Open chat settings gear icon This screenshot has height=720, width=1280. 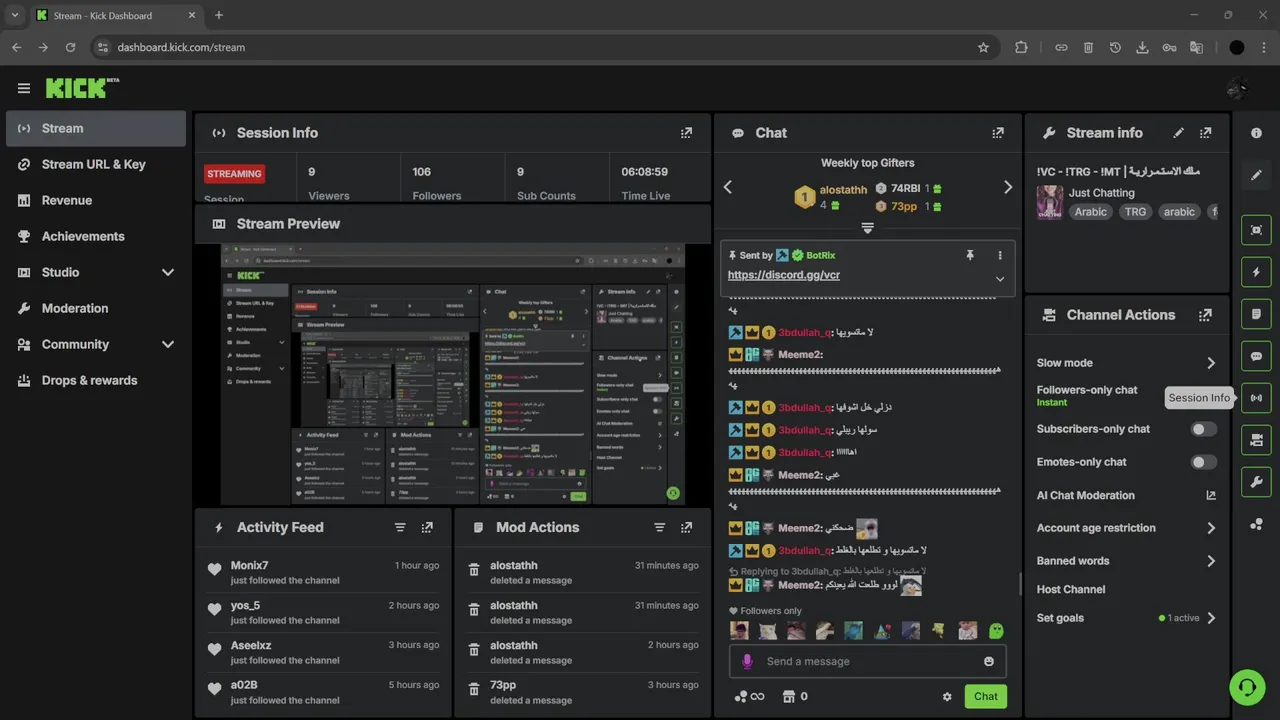[947, 697]
